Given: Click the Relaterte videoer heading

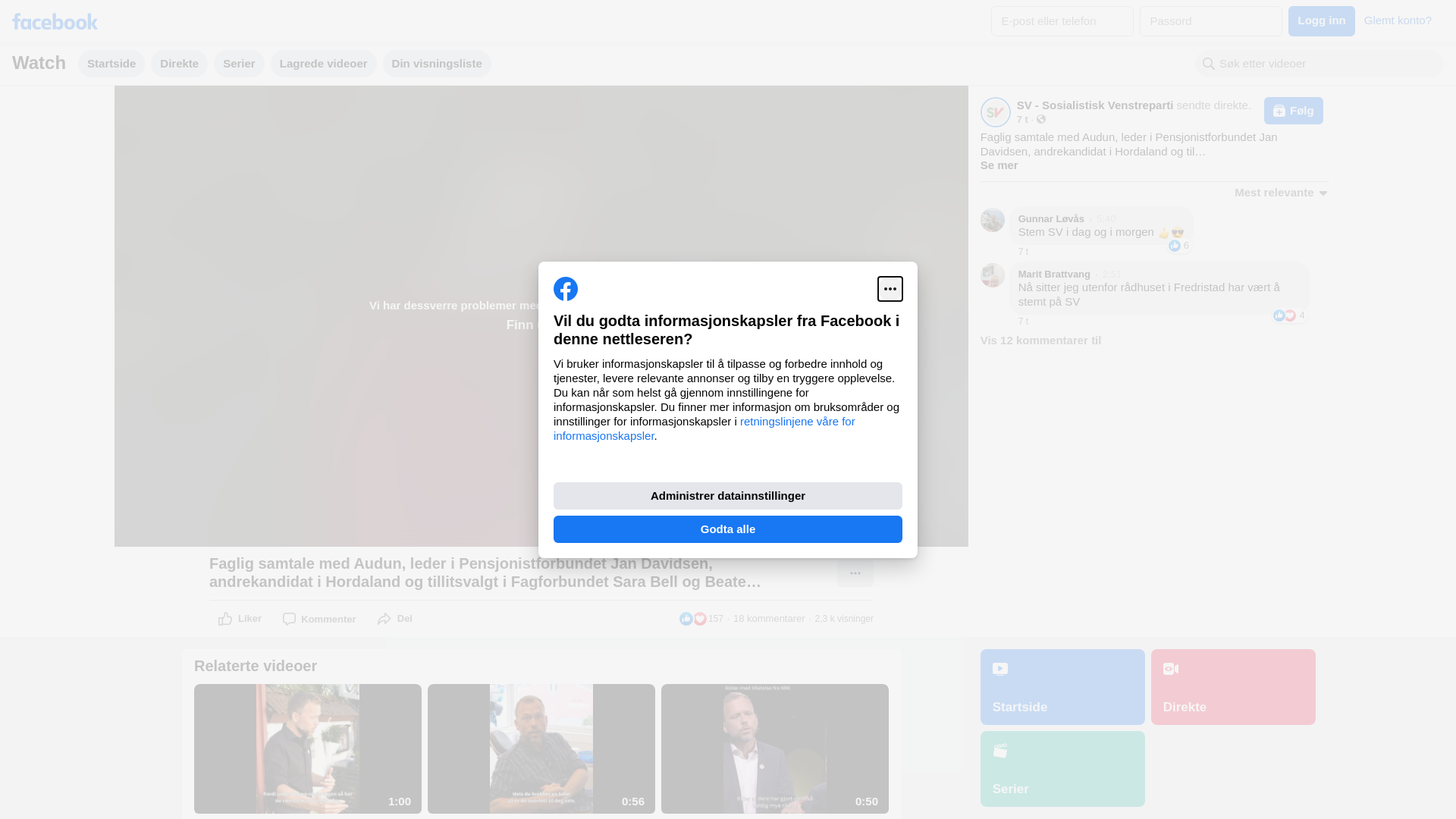Looking at the screenshot, I should coord(256,666).
